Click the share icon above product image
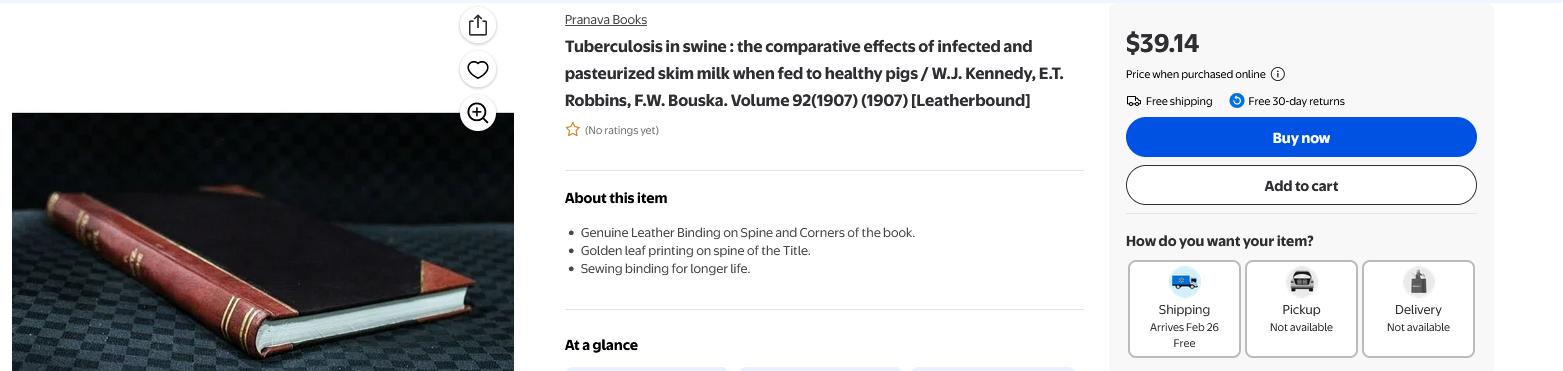Screen dimensions: 1563x371 [x=478, y=26]
